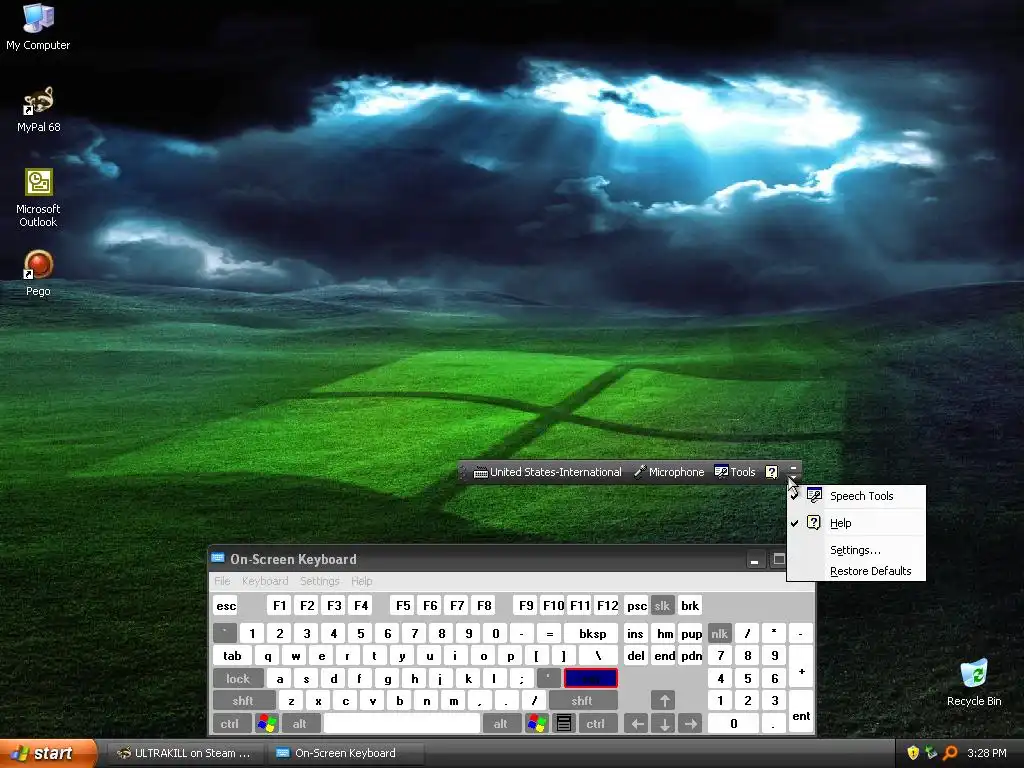Toggle the right alt key
This screenshot has width=1024, height=768.
tap(500, 724)
